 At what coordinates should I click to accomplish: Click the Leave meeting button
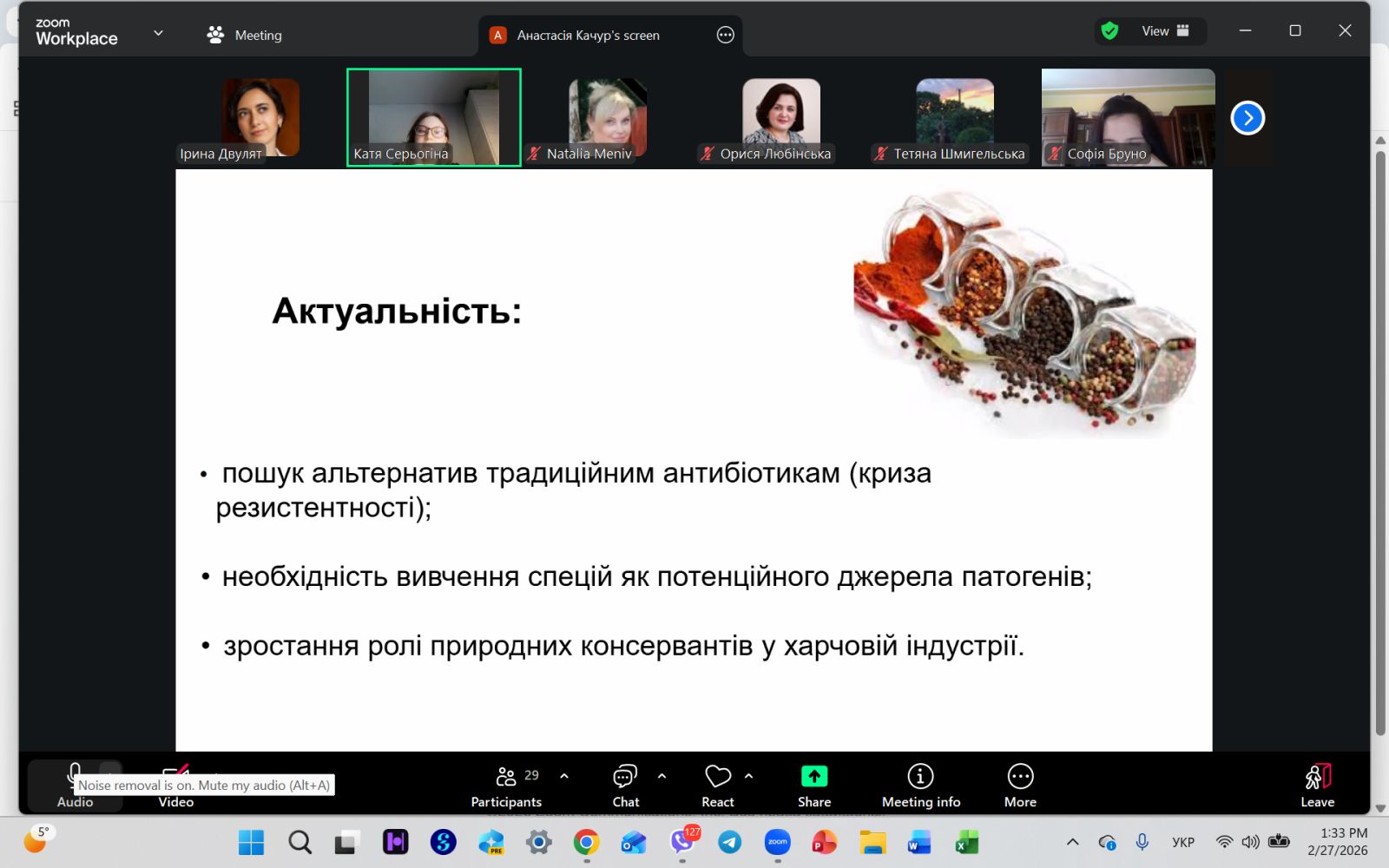coord(1317,786)
